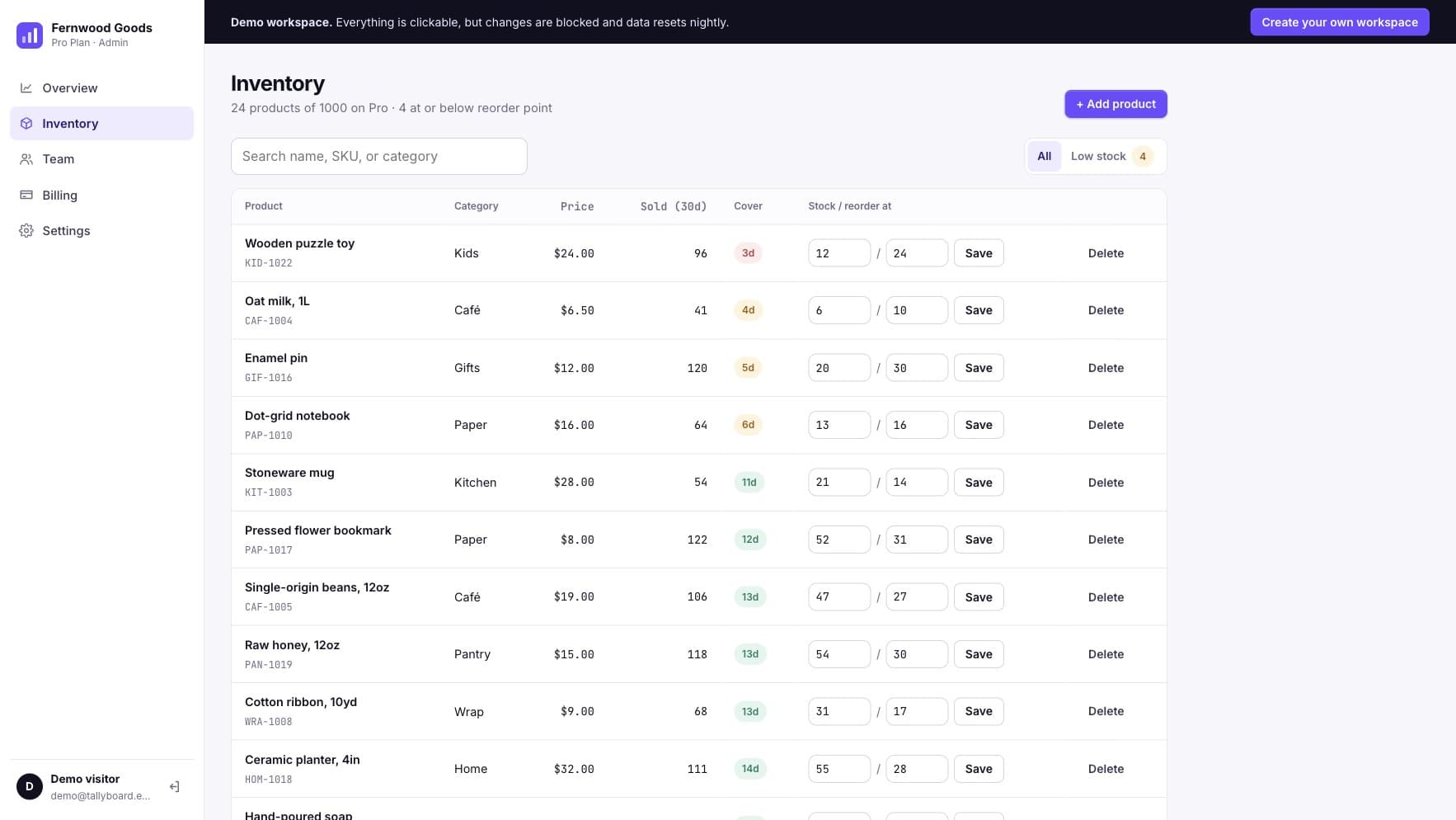
Task: Click the Cover column header
Action: 748,206
